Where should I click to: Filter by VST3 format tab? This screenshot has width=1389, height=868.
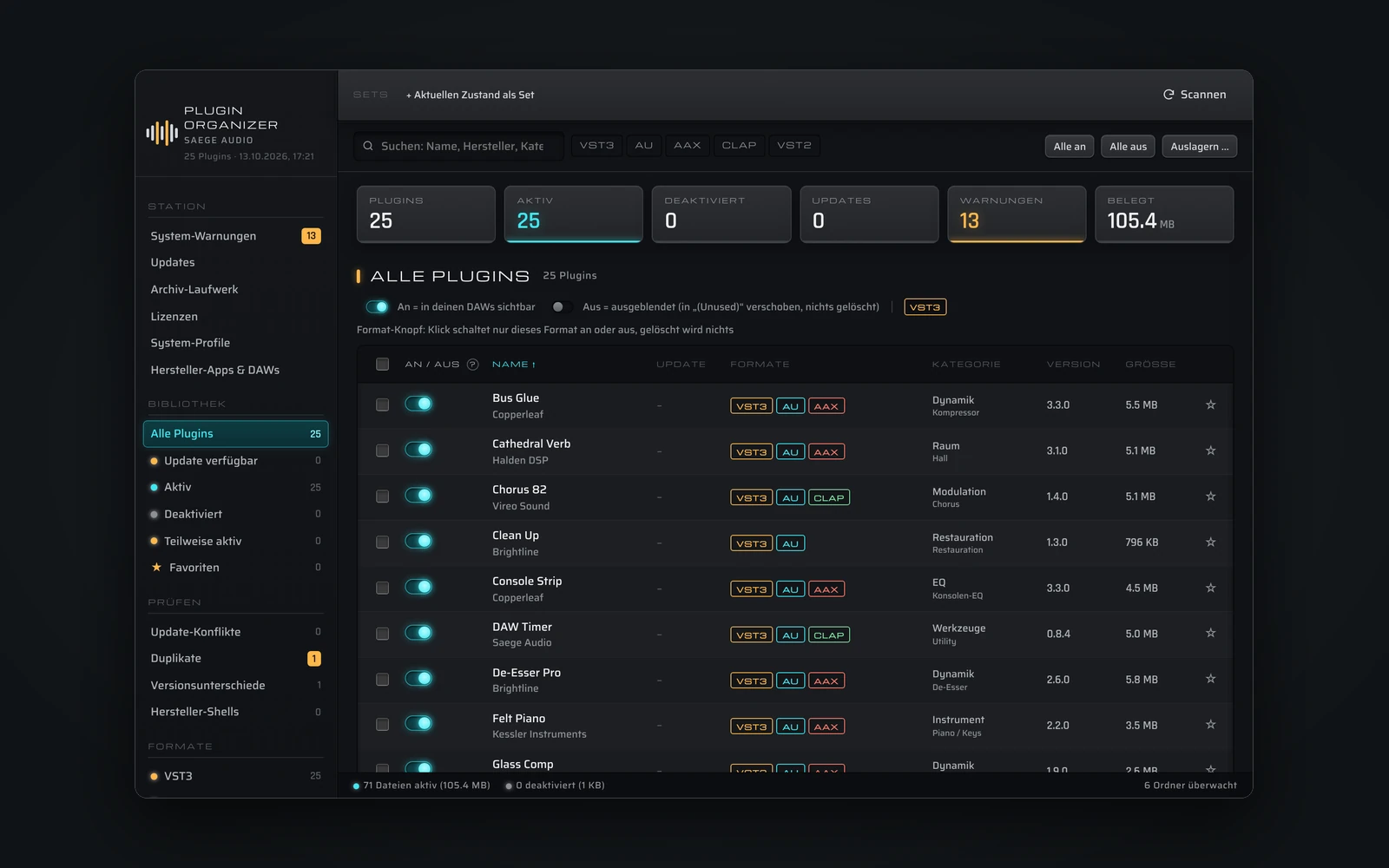pos(596,146)
